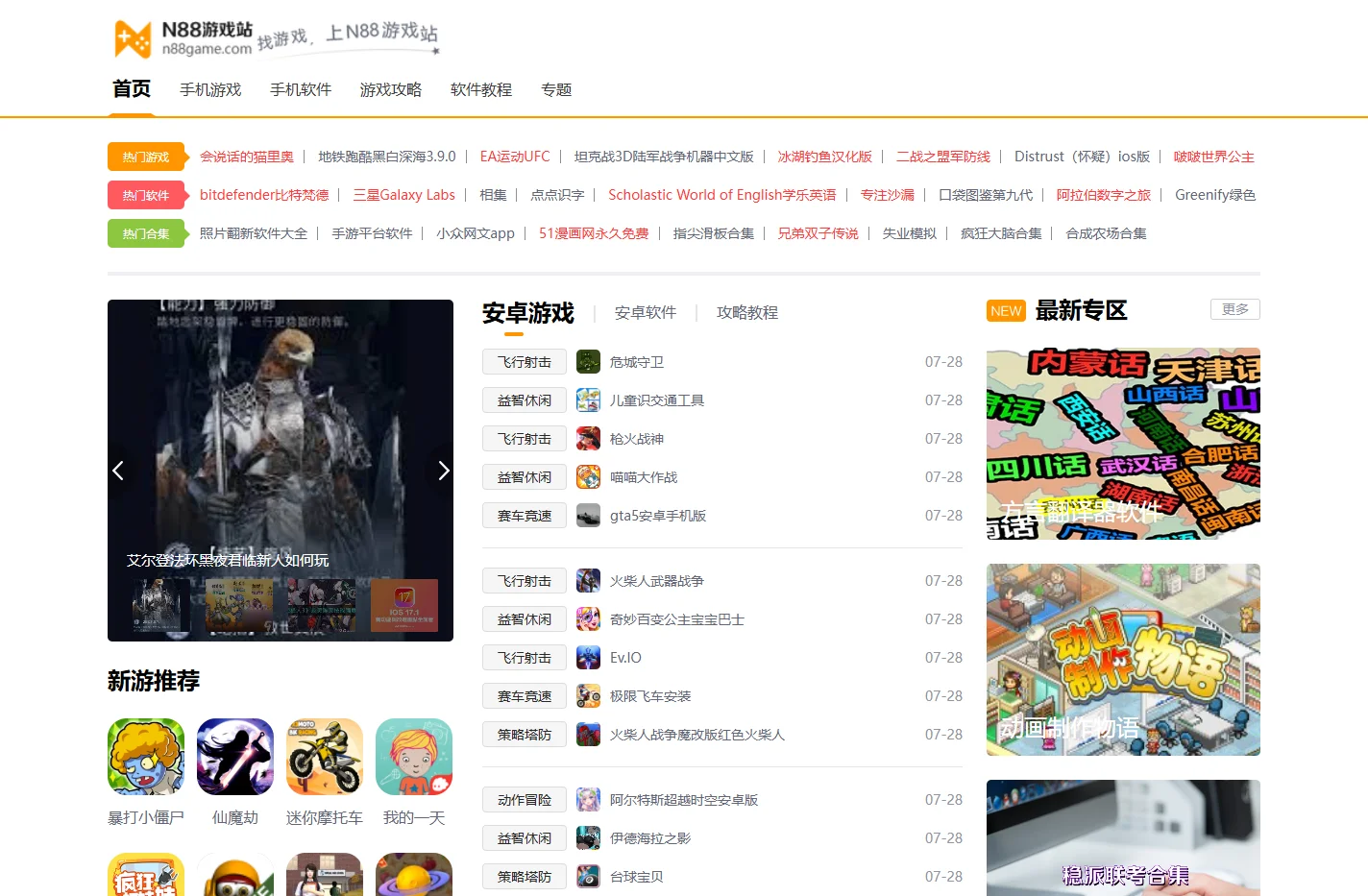Click the 热门软件 red tag
Image resolution: width=1368 pixels, height=896 pixels.
point(146,195)
